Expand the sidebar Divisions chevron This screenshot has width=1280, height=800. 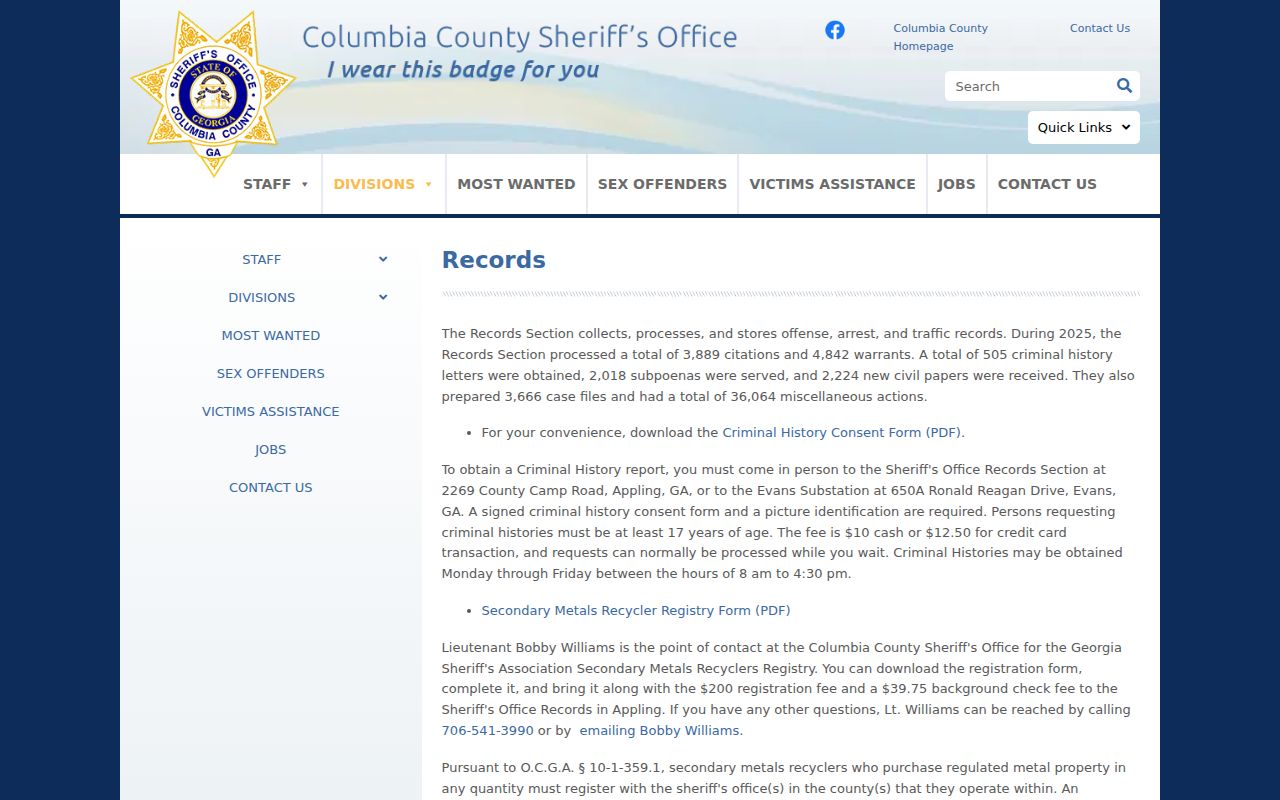click(x=383, y=297)
